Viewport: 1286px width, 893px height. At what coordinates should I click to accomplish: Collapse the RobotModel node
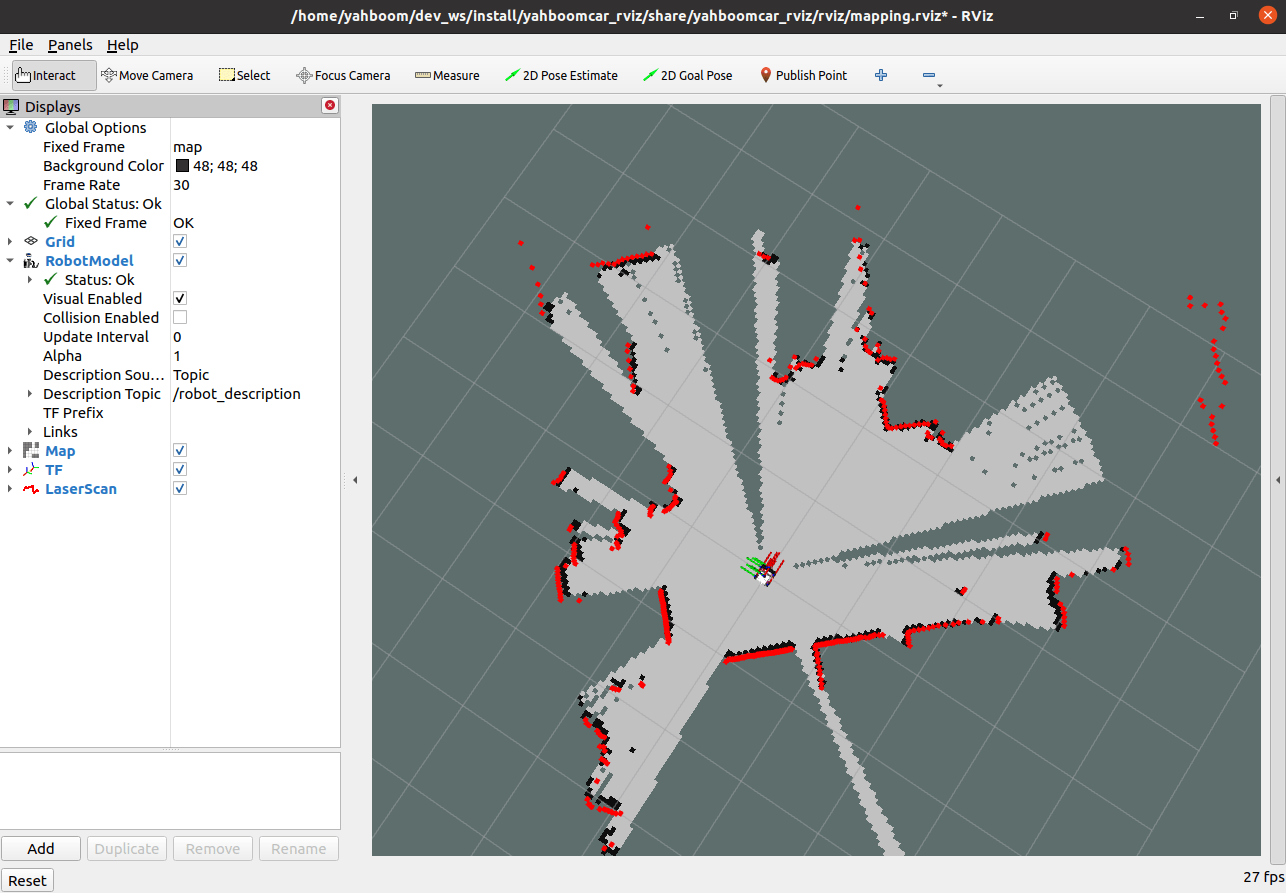[10, 260]
